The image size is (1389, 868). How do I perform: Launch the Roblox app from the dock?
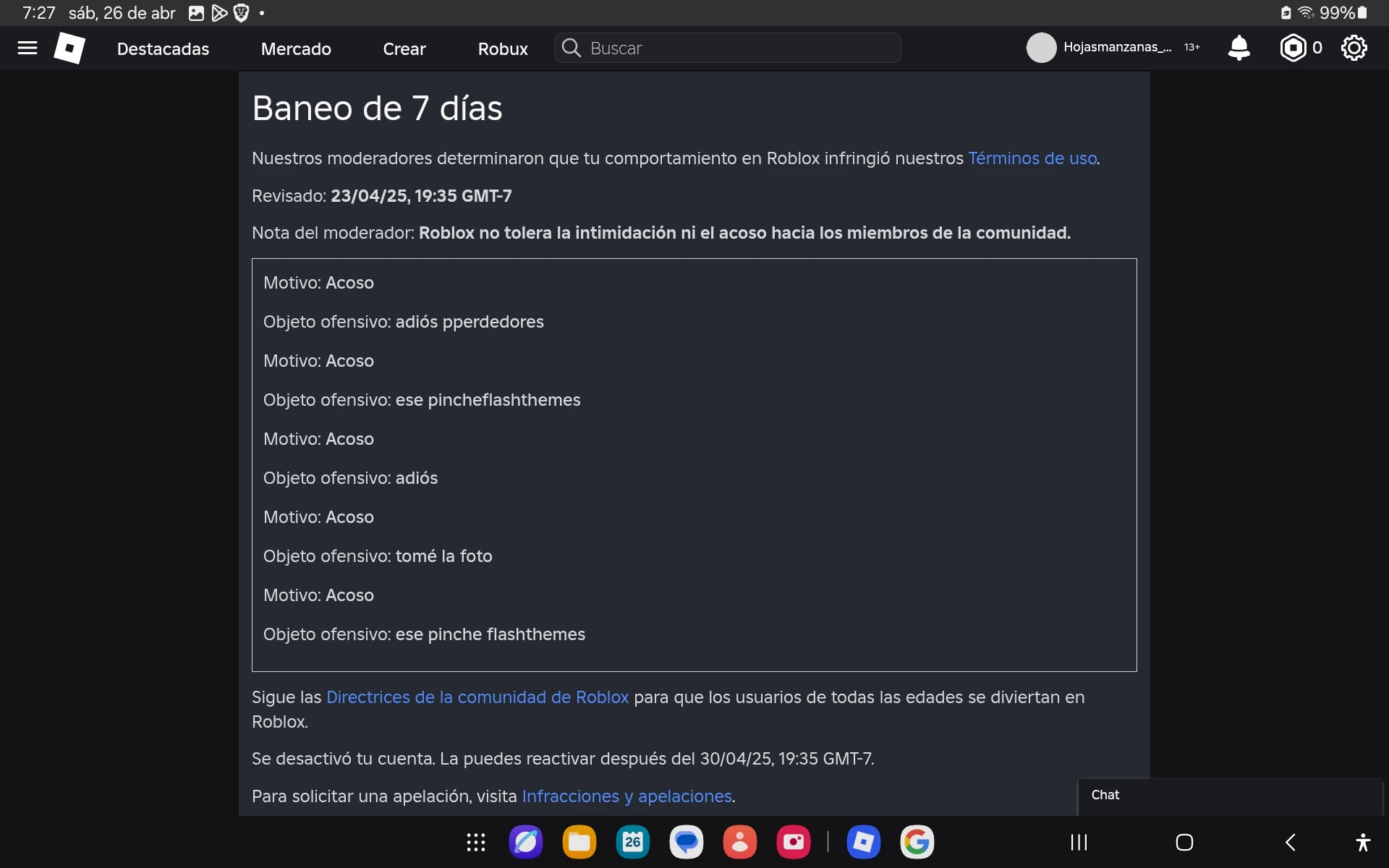click(864, 842)
